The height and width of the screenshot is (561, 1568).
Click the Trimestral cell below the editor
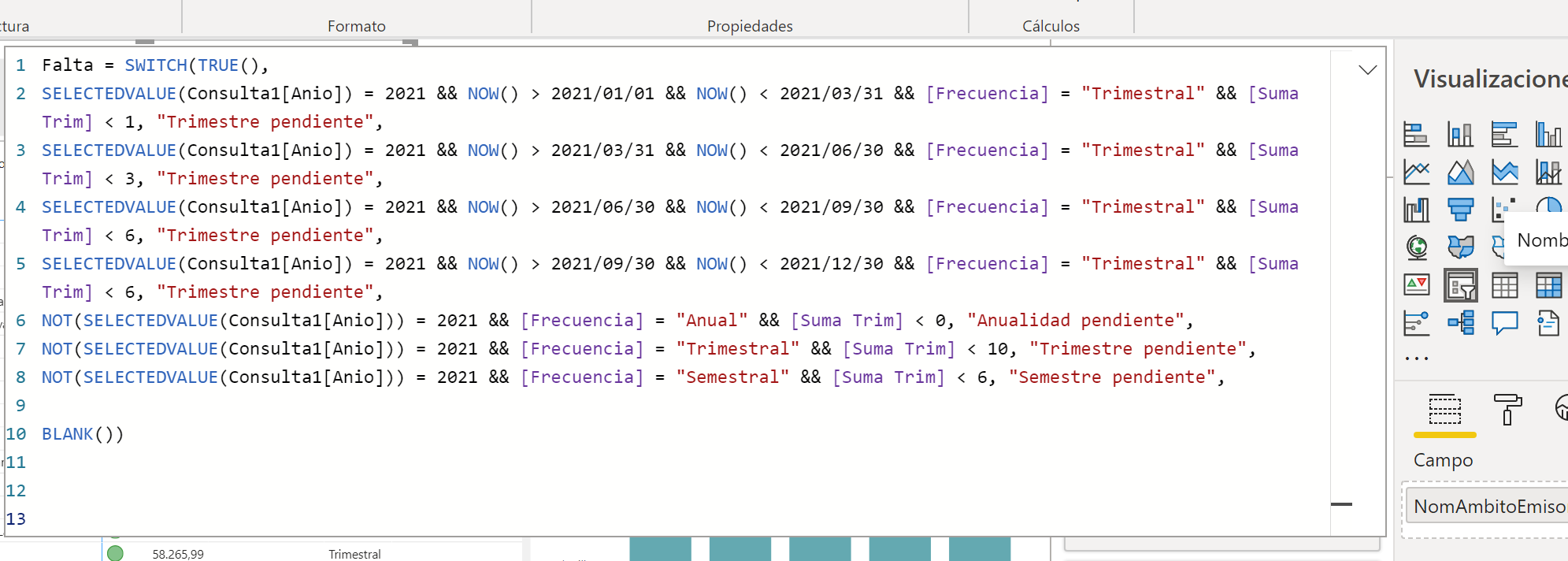click(354, 554)
